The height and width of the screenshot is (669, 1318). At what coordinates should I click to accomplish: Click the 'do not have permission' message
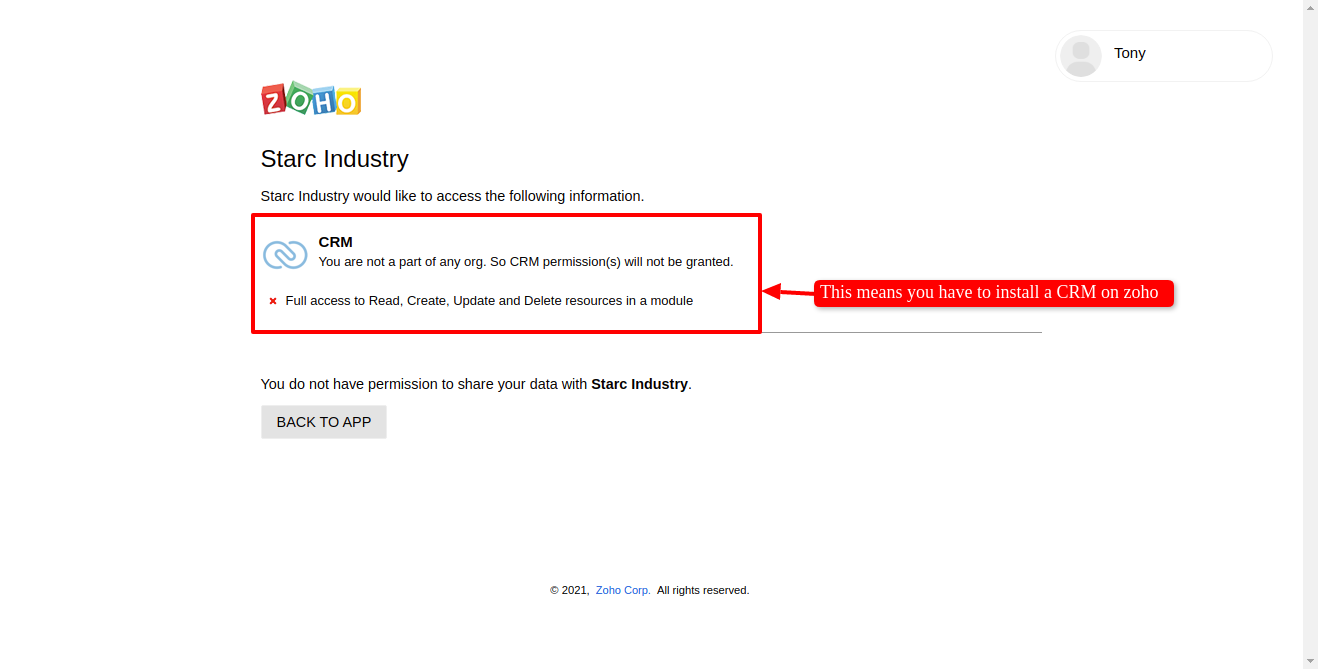point(476,384)
